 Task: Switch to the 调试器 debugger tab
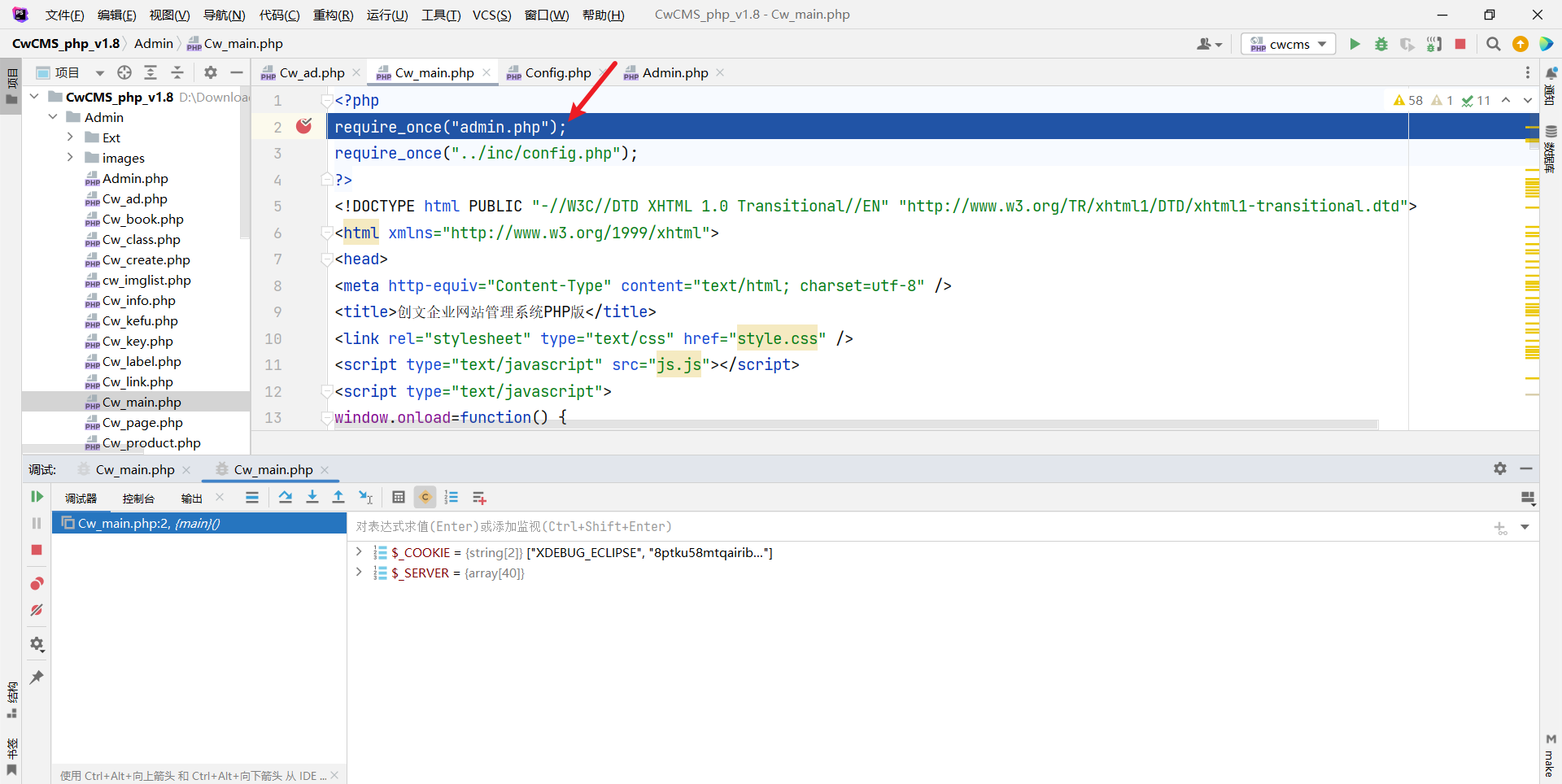[81, 499]
